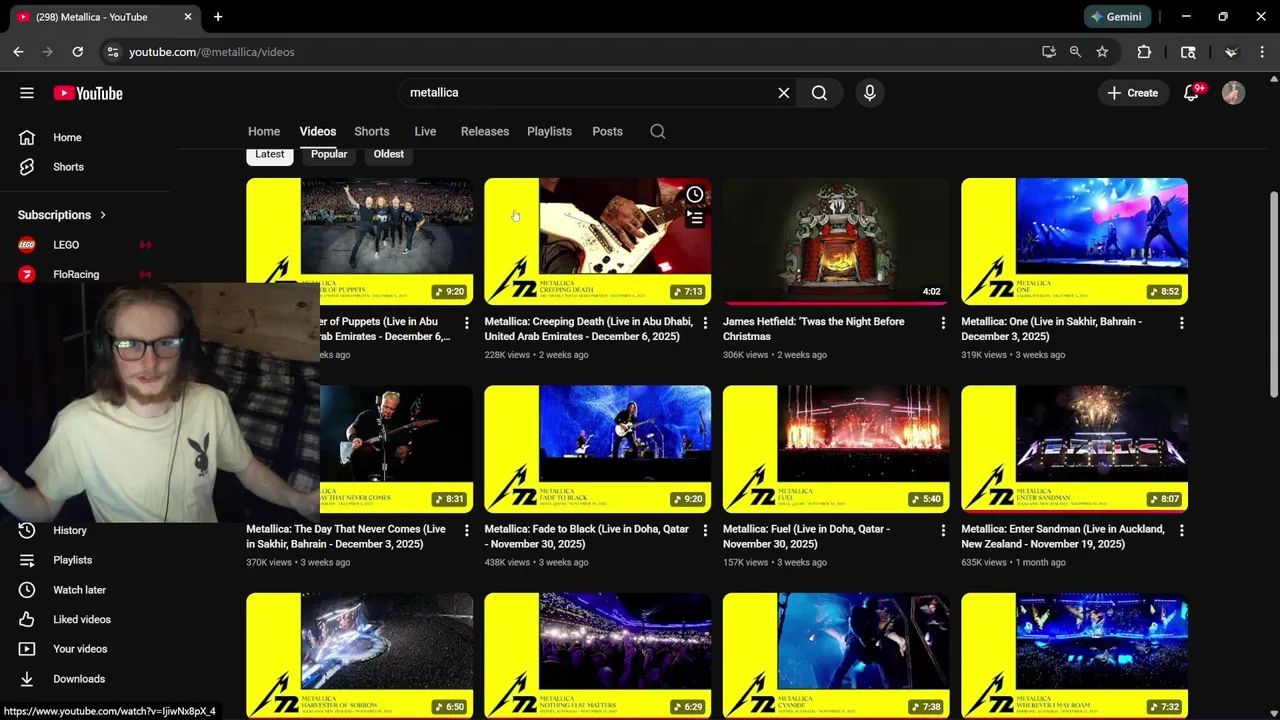Open History in the sidebar
The width and height of the screenshot is (1280, 720).
tap(69, 531)
